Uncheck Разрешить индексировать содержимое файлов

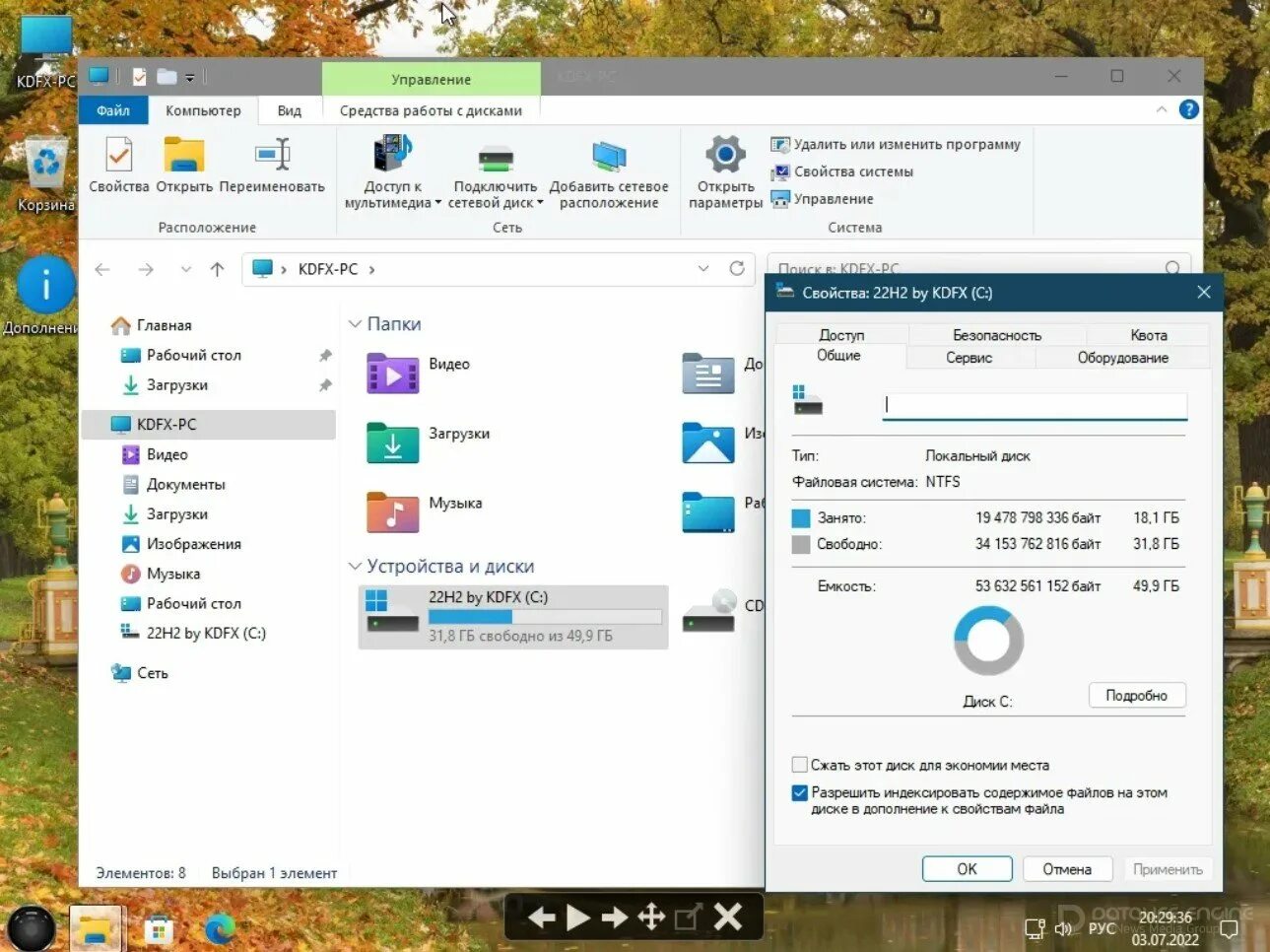coord(800,792)
